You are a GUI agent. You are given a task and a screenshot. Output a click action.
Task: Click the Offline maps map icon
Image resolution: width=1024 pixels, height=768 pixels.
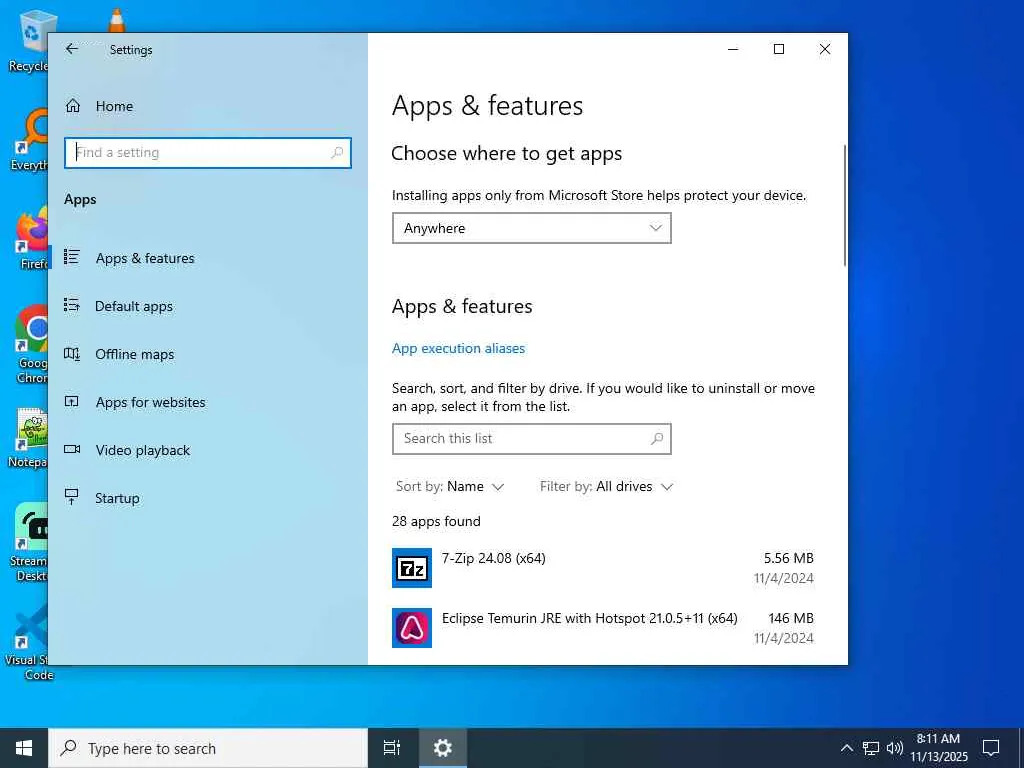point(72,353)
